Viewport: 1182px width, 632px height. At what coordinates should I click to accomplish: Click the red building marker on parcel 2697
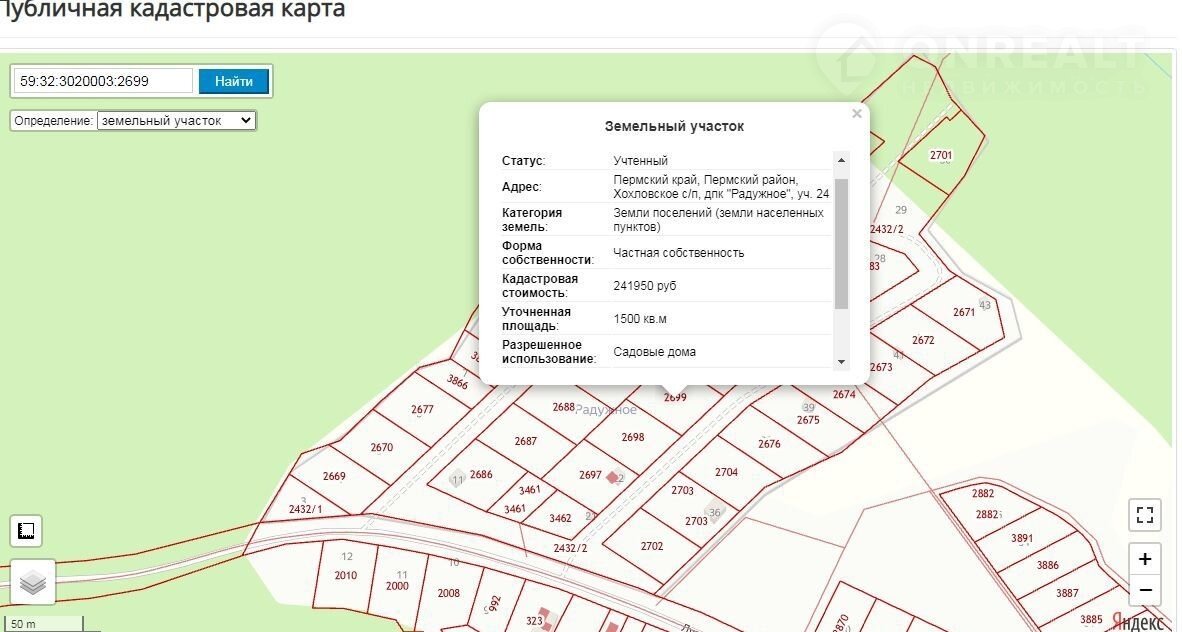(x=612, y=478)
